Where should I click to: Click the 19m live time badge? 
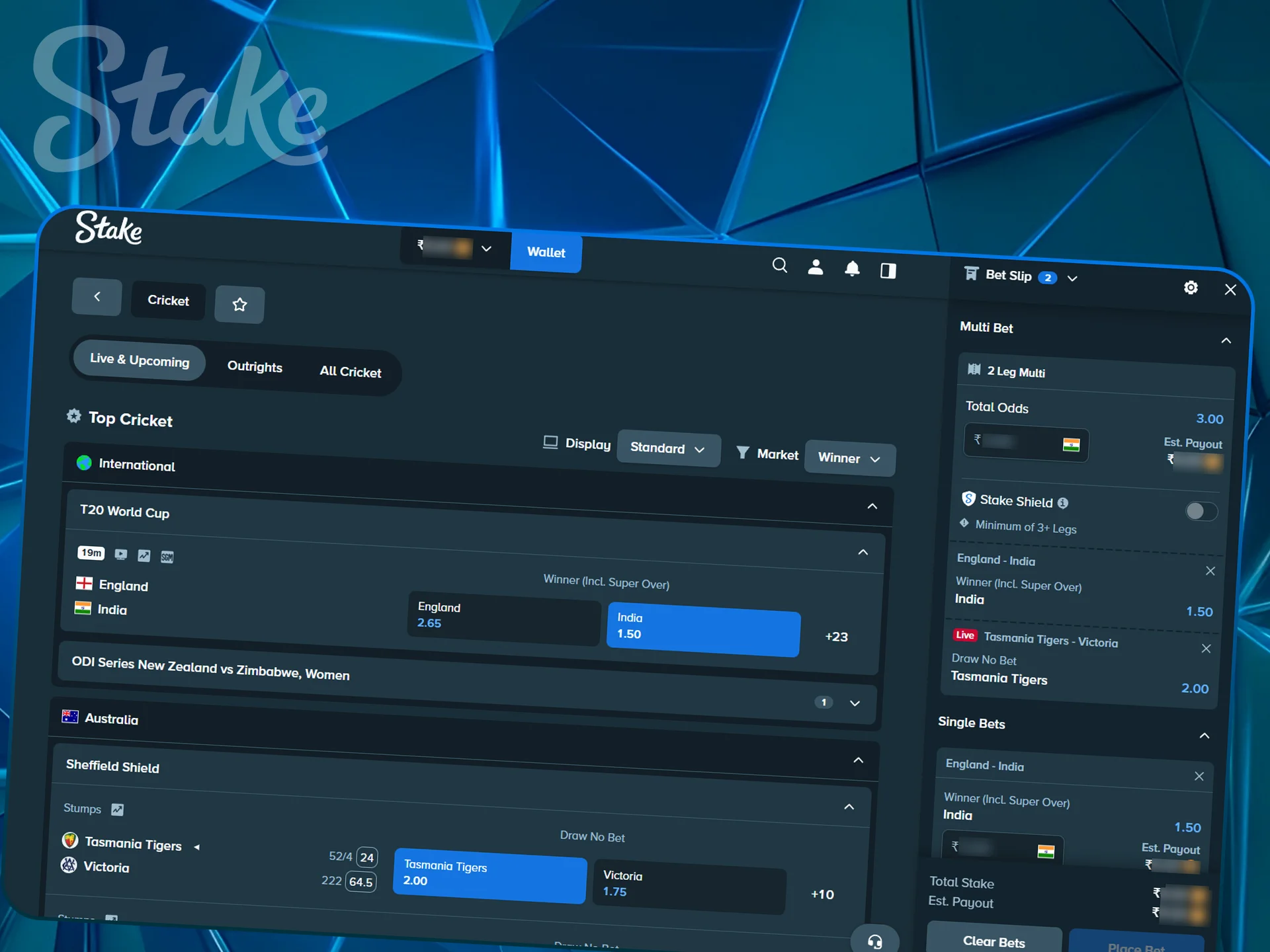pyautogui.click(x=91, y=553)
